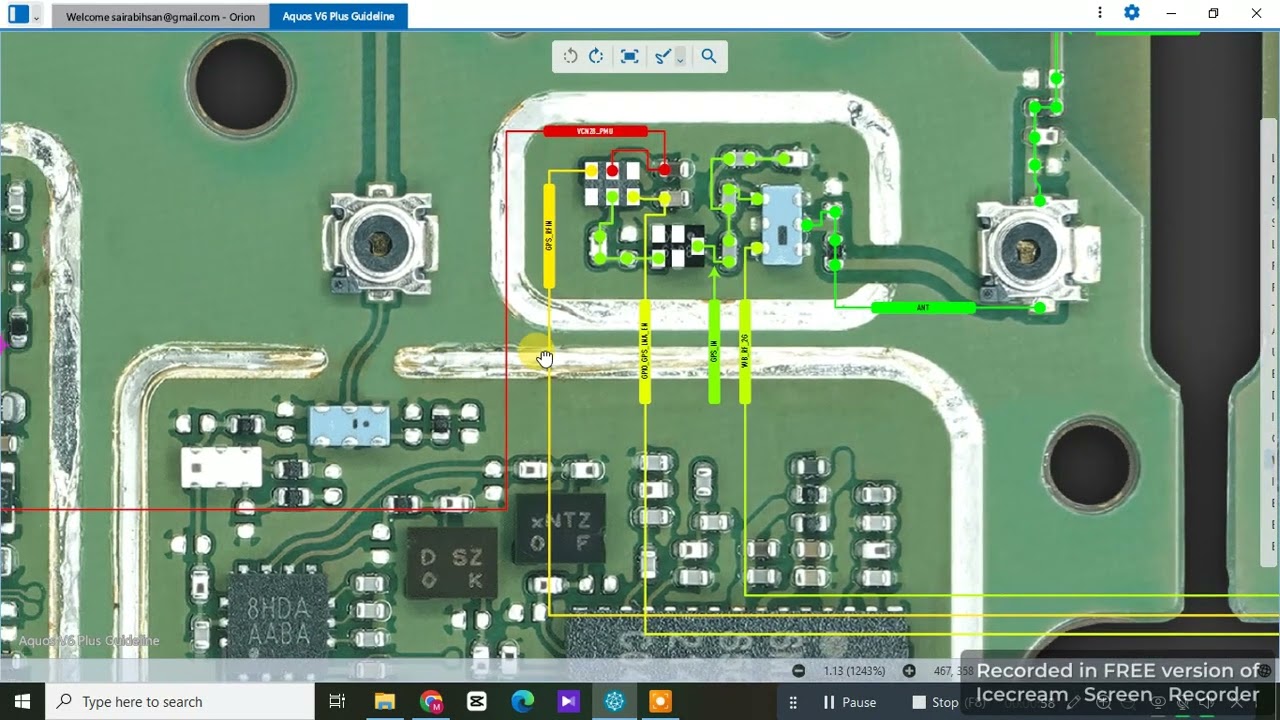
Task: Switch to the Welcome Orion tab
Action: [160, 16]
